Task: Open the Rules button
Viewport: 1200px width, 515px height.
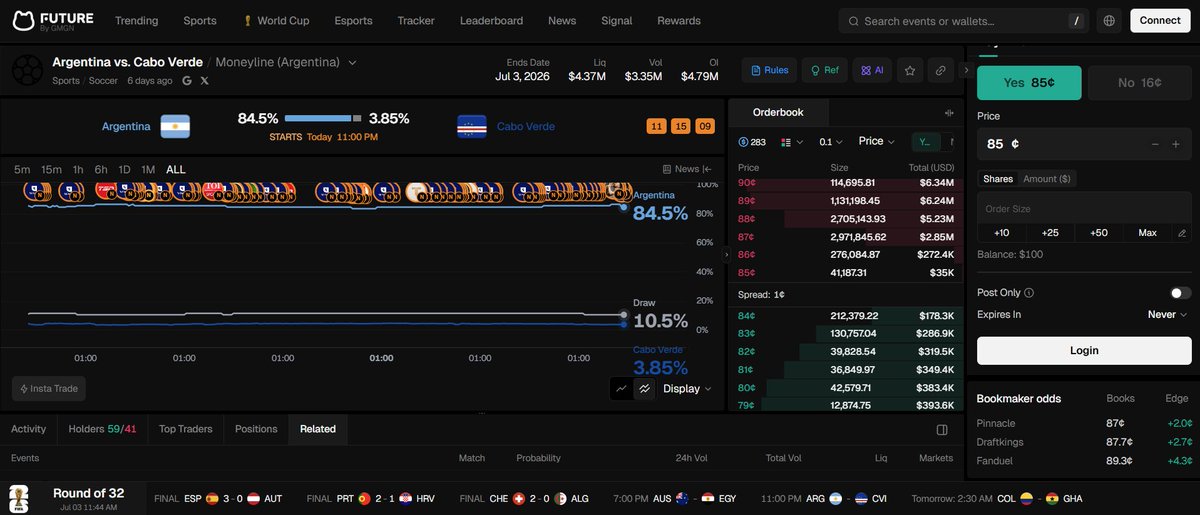Action: (x=768, y=70)
